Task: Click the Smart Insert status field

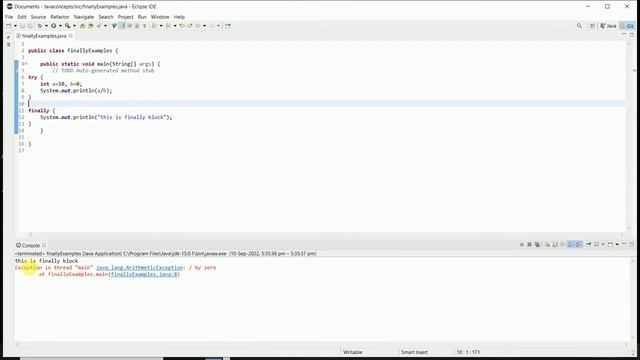Action: point(414,352)
